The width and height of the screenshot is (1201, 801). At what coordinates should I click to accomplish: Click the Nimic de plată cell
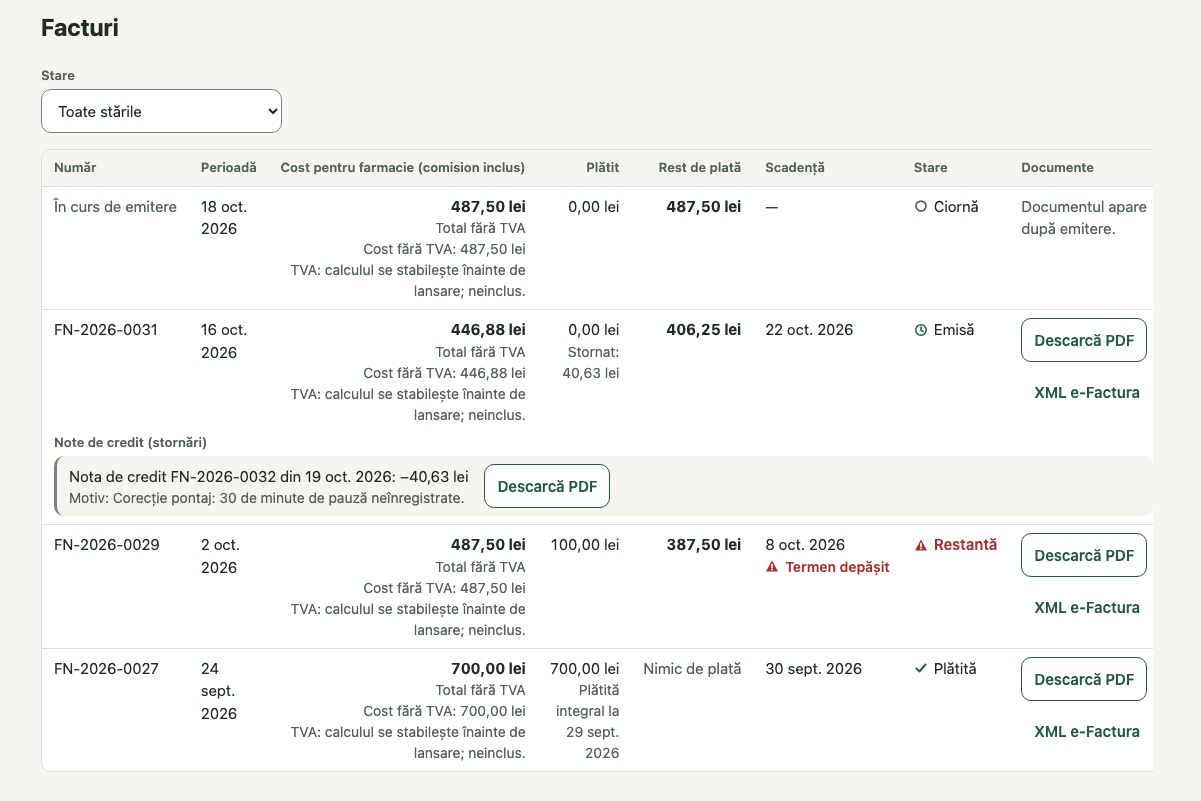[692, 669]
